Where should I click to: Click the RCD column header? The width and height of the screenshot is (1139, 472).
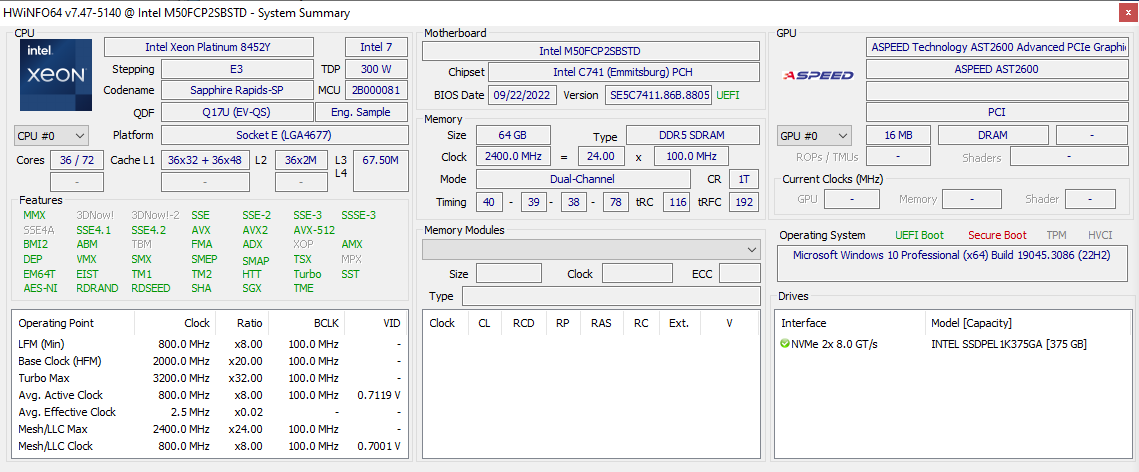(x=524, y=323)
